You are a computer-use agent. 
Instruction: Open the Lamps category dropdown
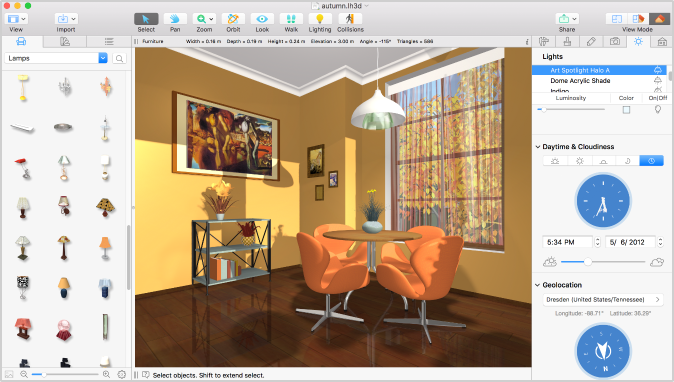coord(103,58)
